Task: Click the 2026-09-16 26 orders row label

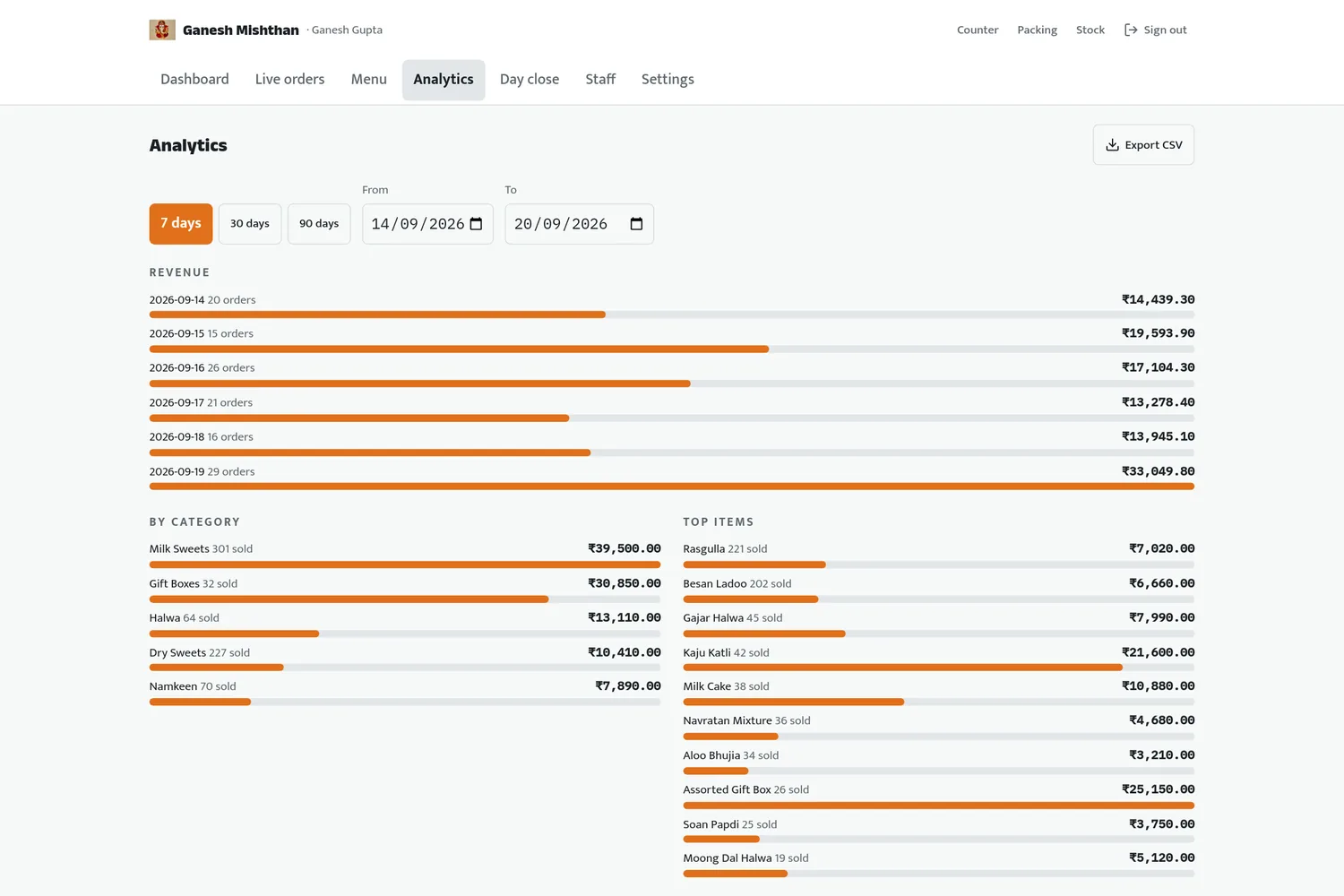Action: click(x=202, y=368)
